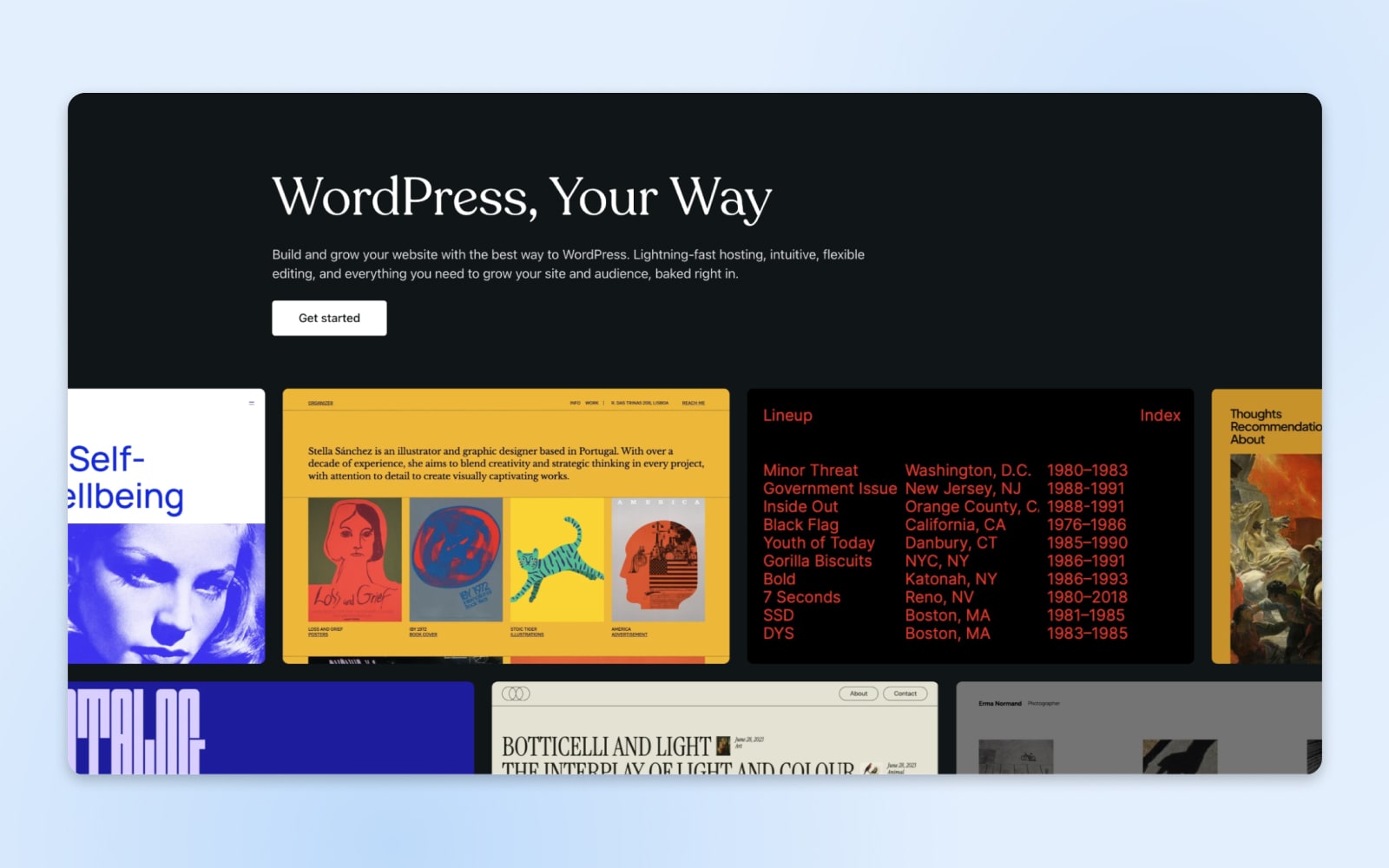The image size is (1389, 868).
Task: Select a photo thumbnail on Erma Normand's portfolio
Action: (1016, 753)
